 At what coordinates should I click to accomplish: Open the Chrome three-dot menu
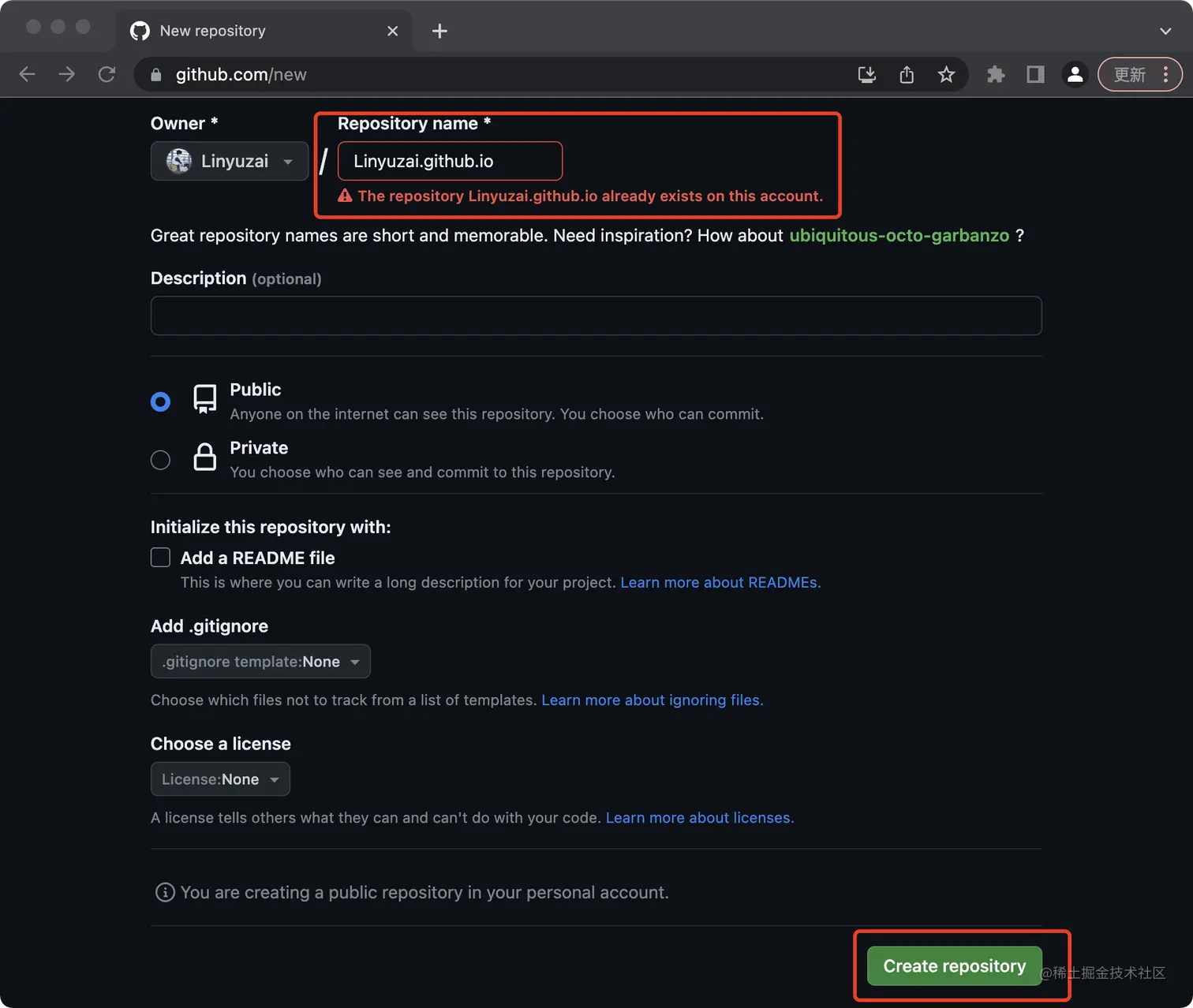pyautogui.click(x=1165, y=75)
